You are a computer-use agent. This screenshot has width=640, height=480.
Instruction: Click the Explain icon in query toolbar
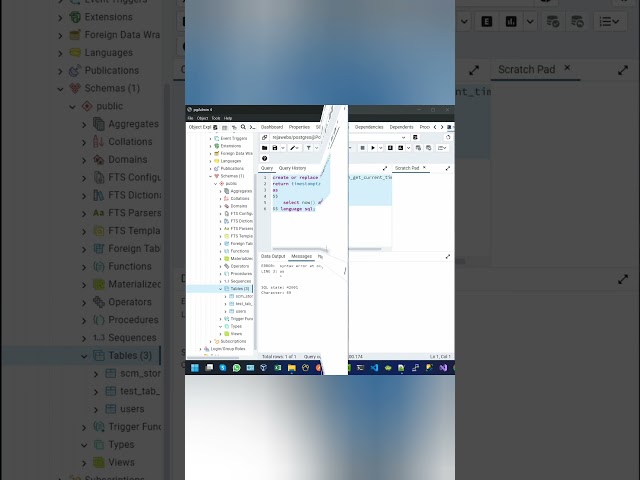click(x=390, y=148)
